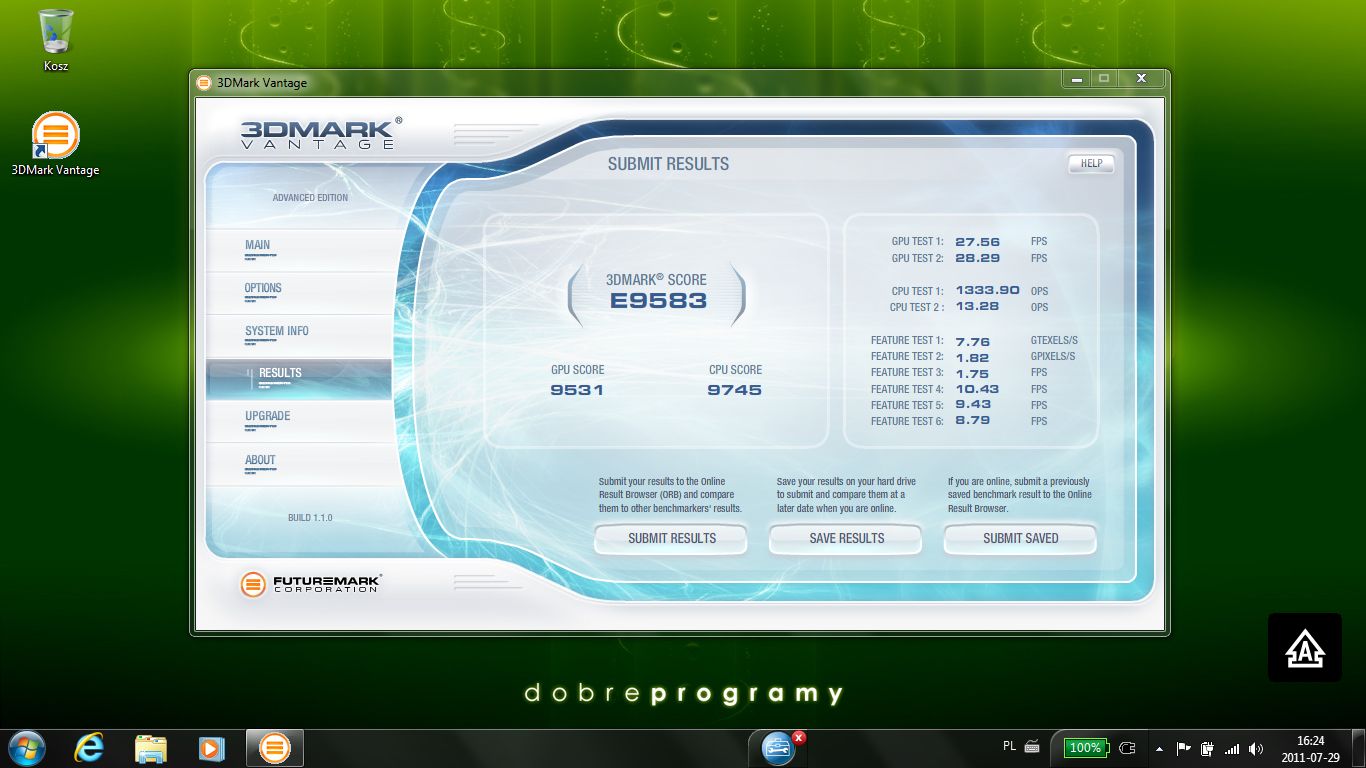Click the power plug icon beside battery
Image resolution: width=1366 pixels, height=768 pixels.
point(1128,748)
